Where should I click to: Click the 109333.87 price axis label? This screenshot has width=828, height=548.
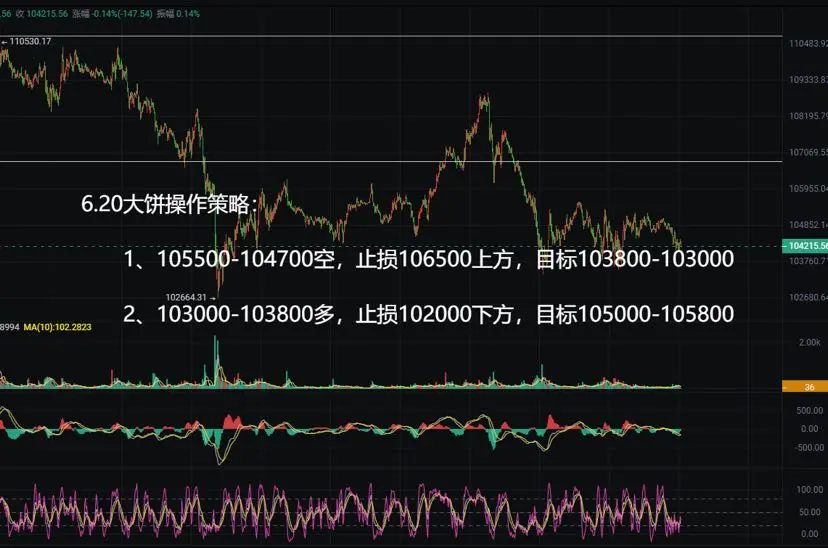(808, 80)
